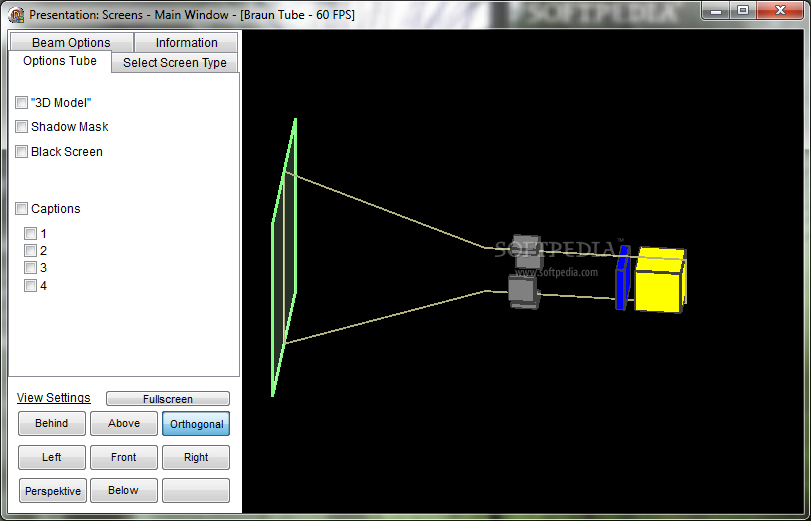The width and height of the screenshot is (811, 521).
Task: Click the blank button beside Below
Action: [x=196, y=490]
